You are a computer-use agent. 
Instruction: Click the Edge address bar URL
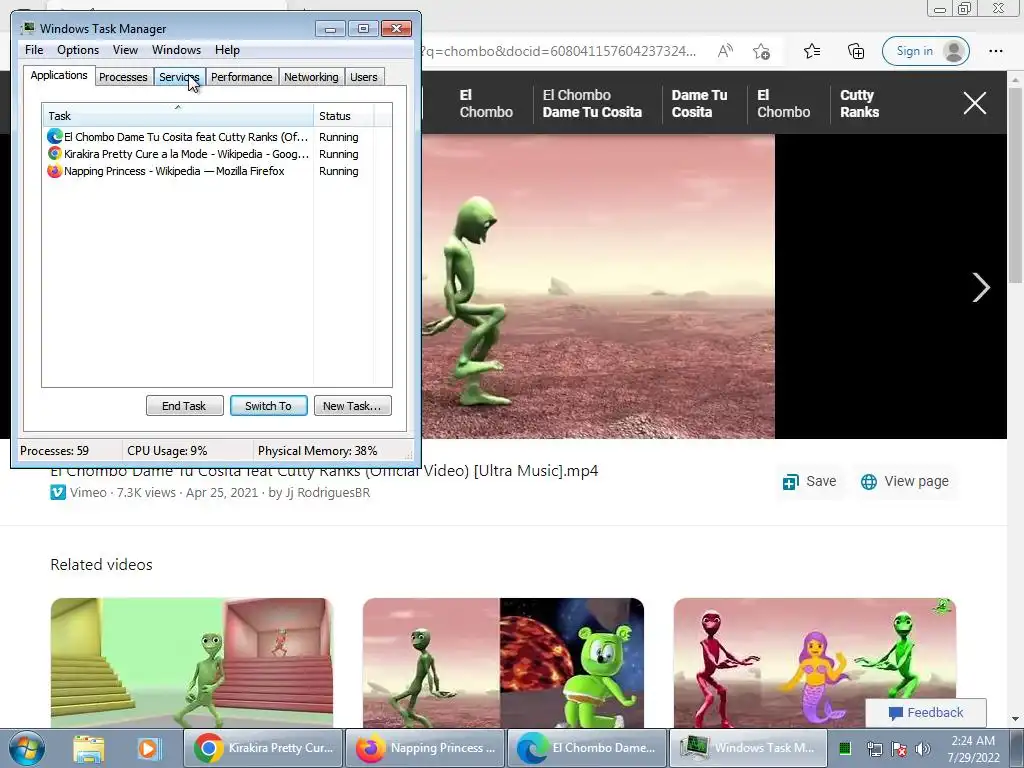(558, 51)
